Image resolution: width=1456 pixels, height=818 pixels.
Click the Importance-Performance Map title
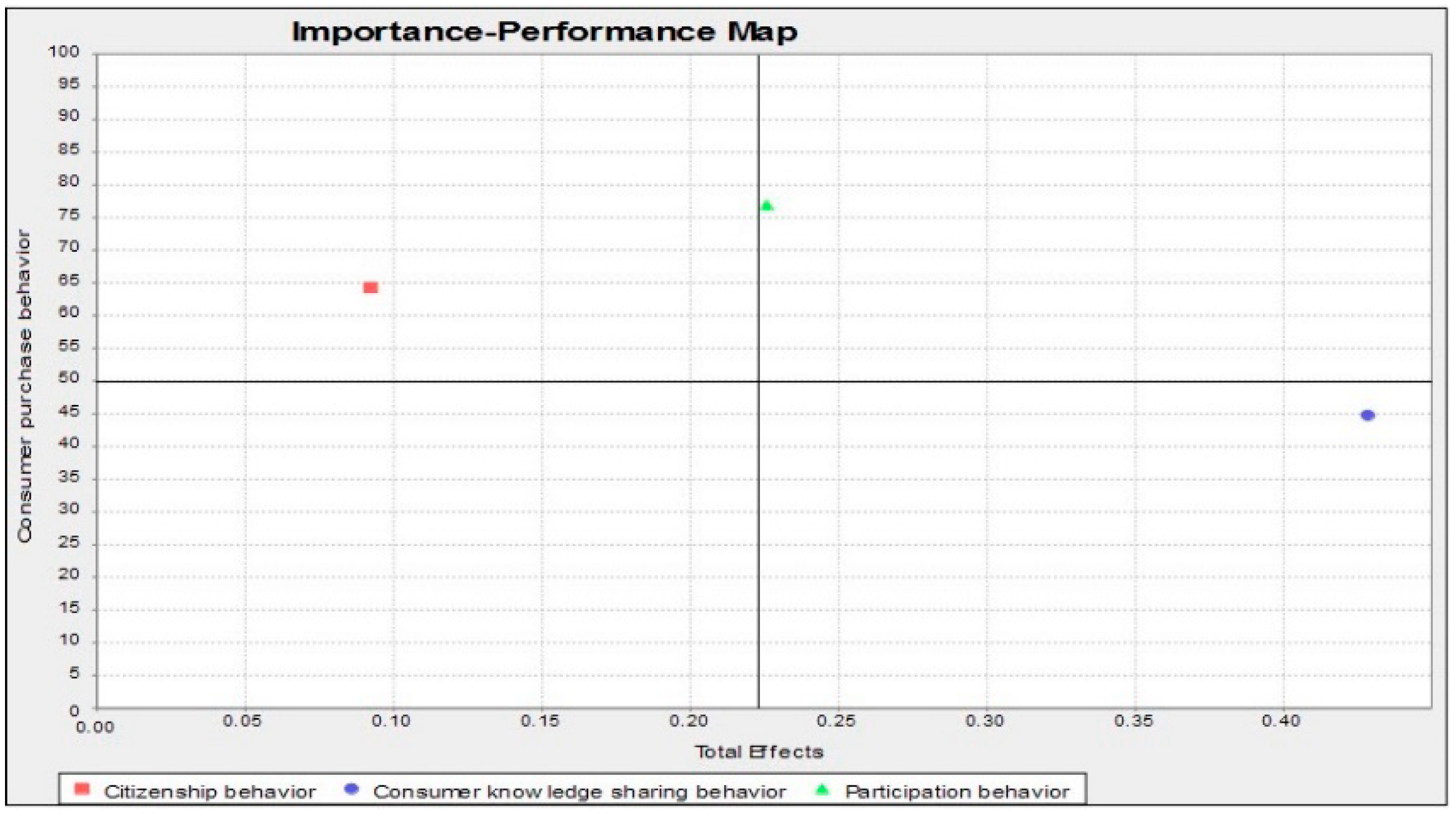coord(544,32)
